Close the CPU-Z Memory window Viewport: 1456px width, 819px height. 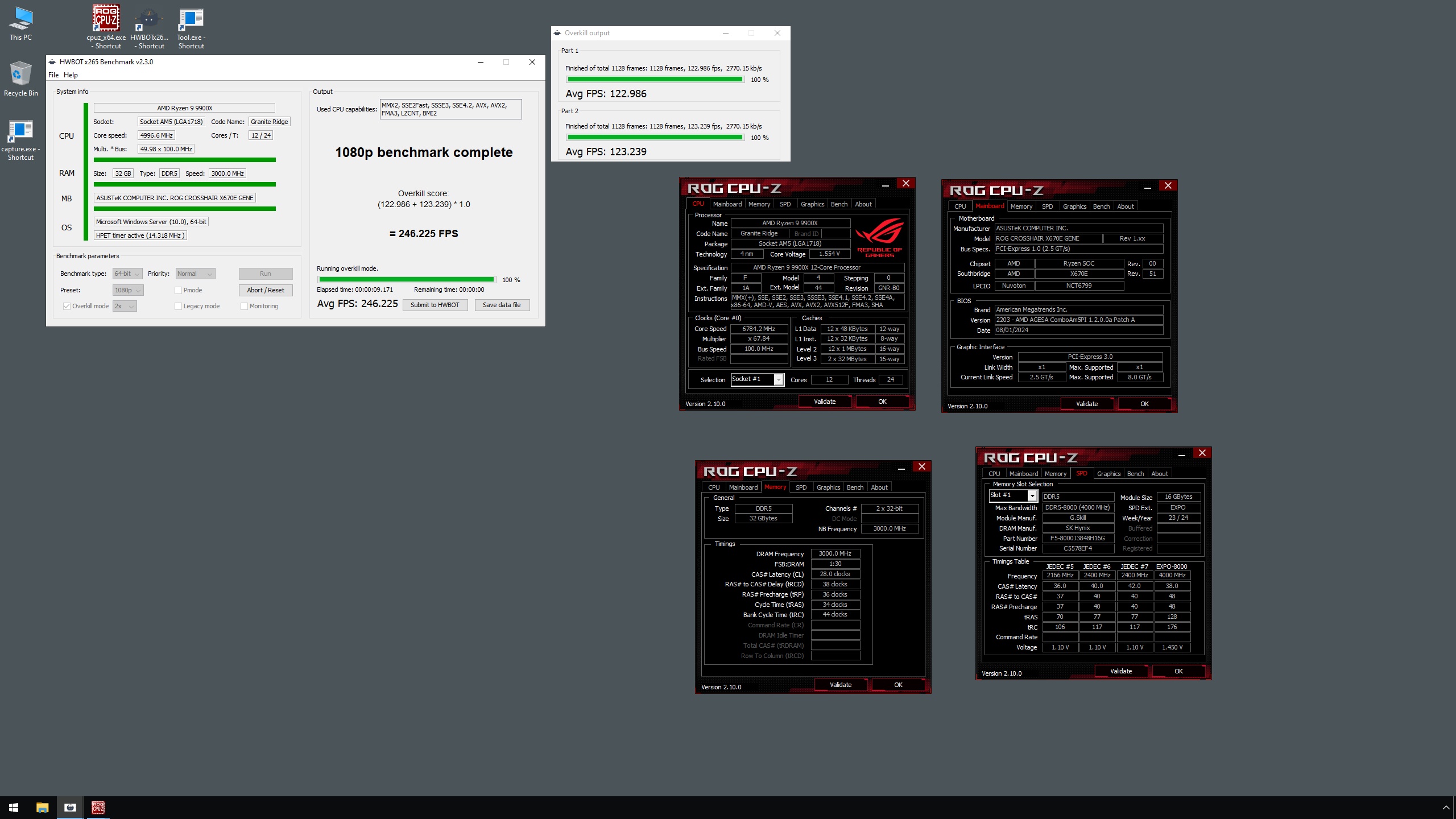[x=922, y=466]
